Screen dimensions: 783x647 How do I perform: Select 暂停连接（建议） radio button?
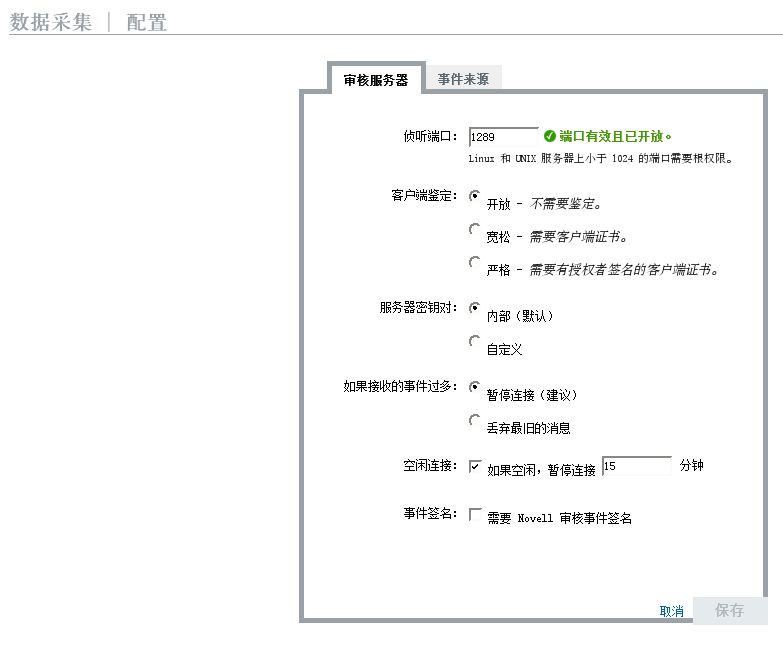click(x=474, y=386)
